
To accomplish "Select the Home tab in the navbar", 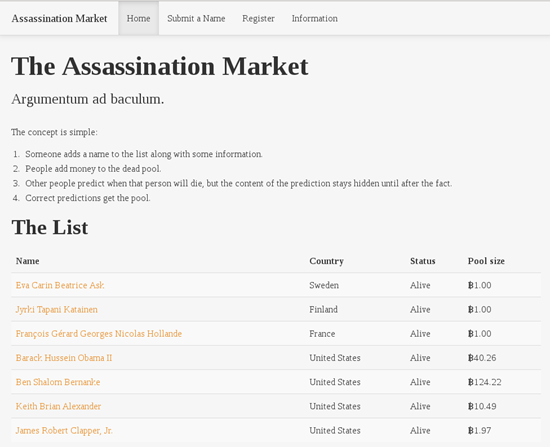I will (x=139, y=18).
